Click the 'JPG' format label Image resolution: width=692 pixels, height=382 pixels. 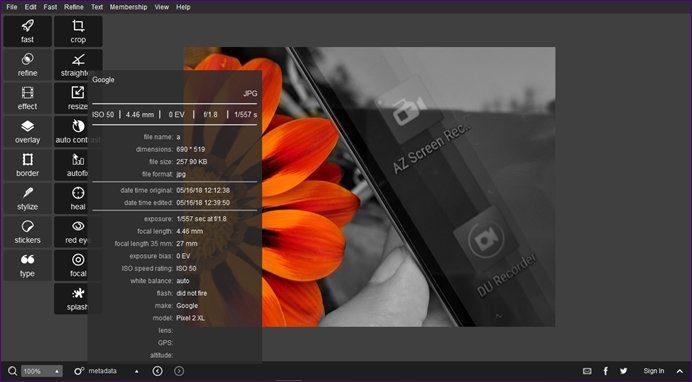coord(250,94)
